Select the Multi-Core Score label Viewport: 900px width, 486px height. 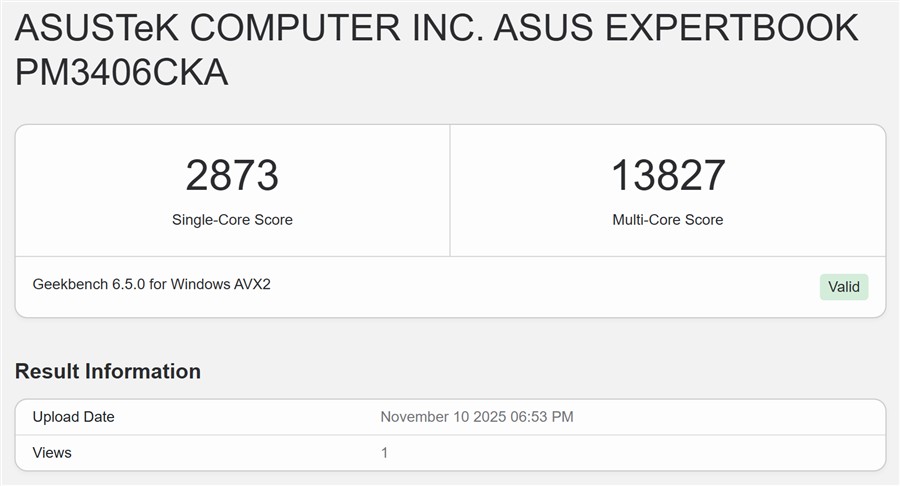coord(667,220)
